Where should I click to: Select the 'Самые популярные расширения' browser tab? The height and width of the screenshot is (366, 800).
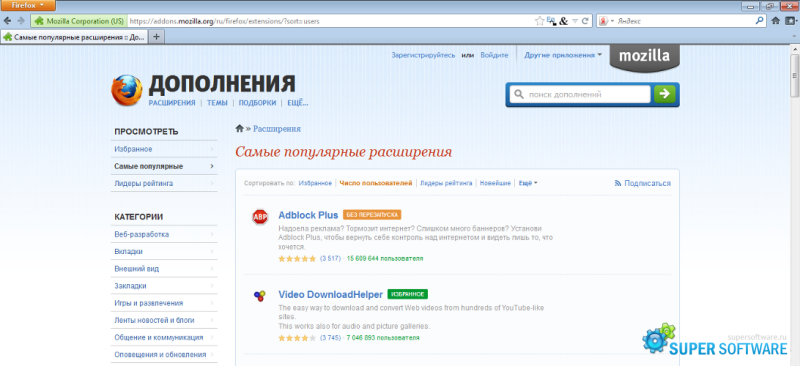(74, 37)
